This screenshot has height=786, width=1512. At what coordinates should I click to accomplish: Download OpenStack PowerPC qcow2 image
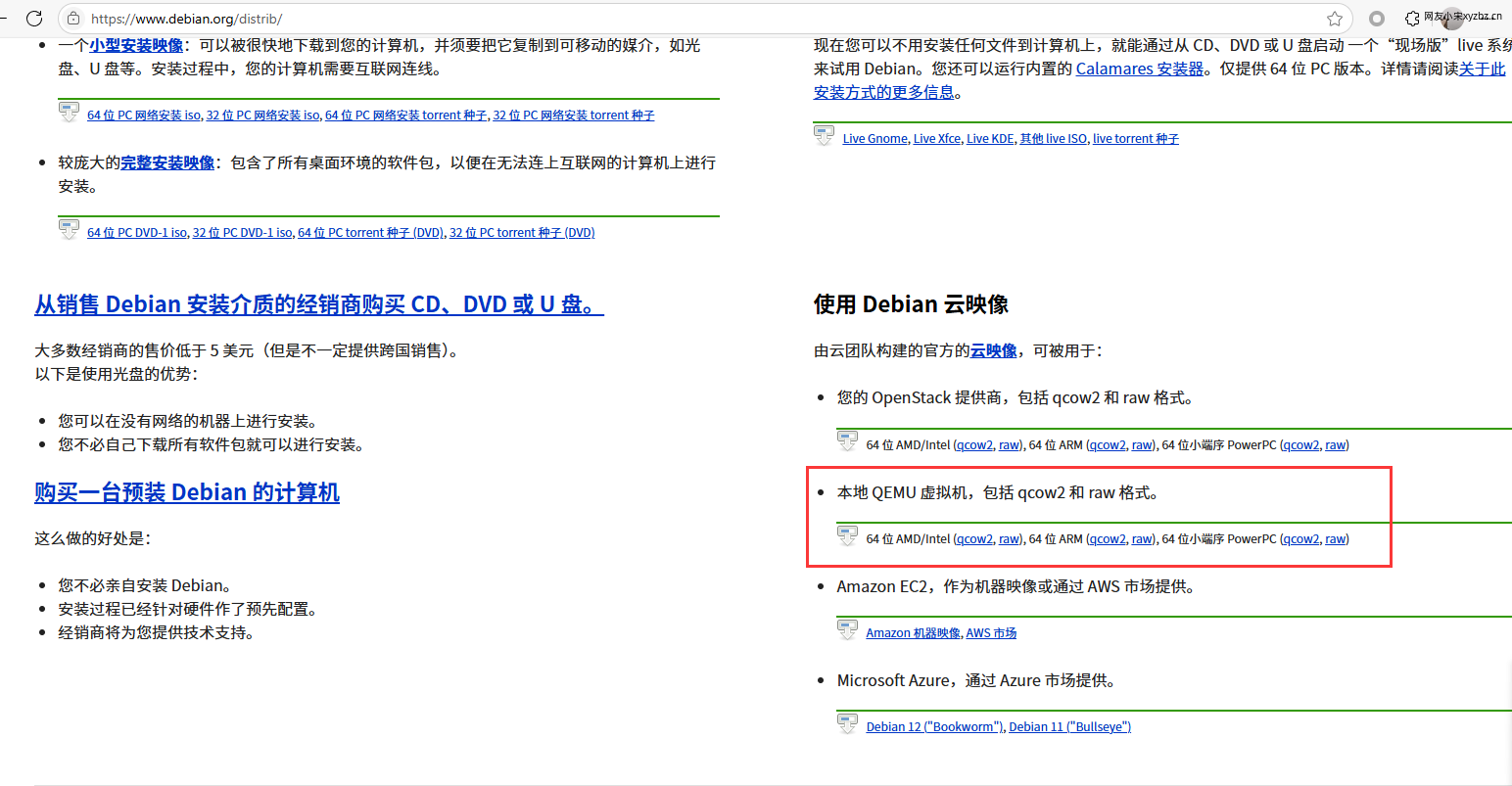click(x=1301, y=445)
